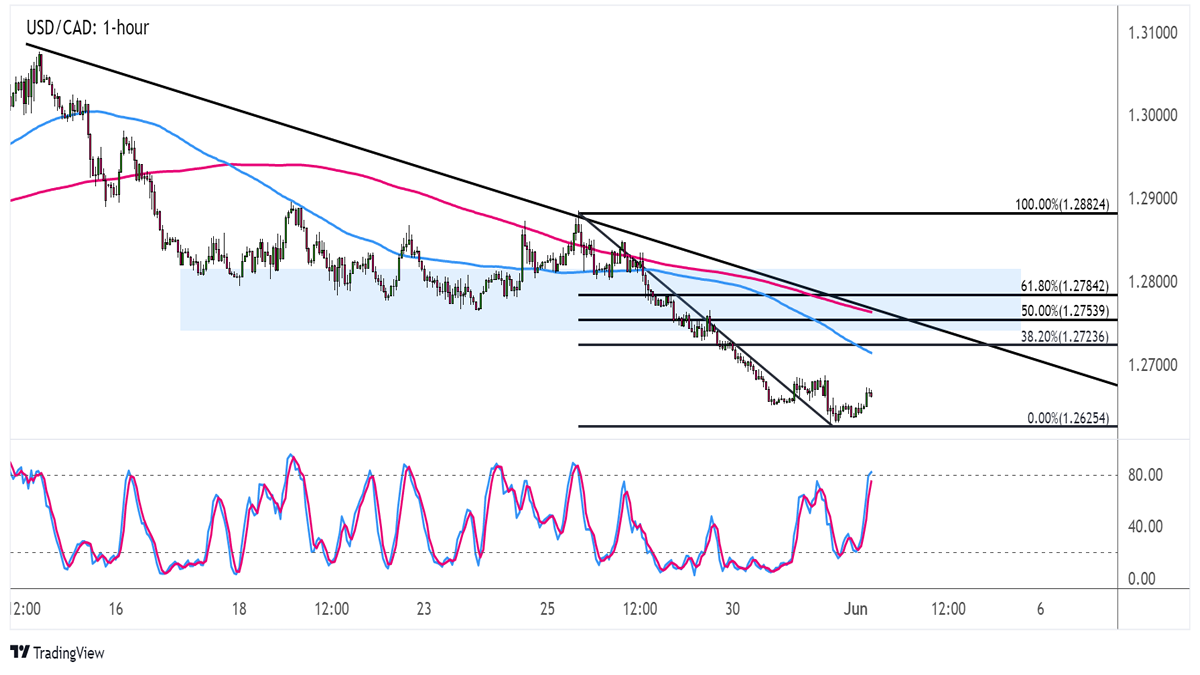
Task: Click the 30 date label on time axis
Action: click(x=732, y=608)
